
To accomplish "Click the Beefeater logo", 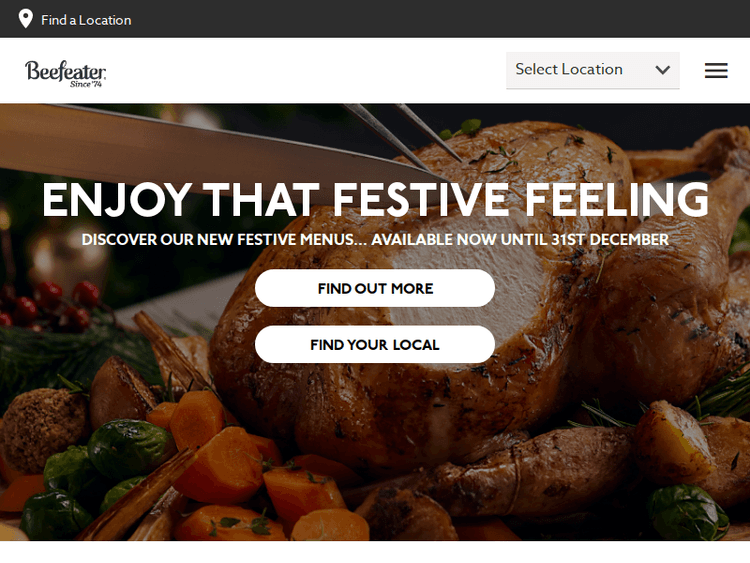I will pyautogui.click(x=66, y=73).
